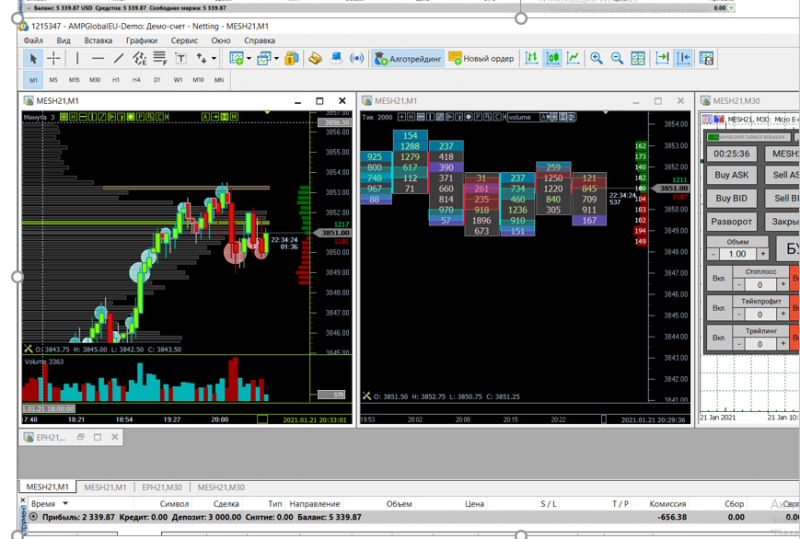Viewport: 800px width, 539px height.
Task: Choose the horizontal line drawing tool
Action: [x=97, y=59]
